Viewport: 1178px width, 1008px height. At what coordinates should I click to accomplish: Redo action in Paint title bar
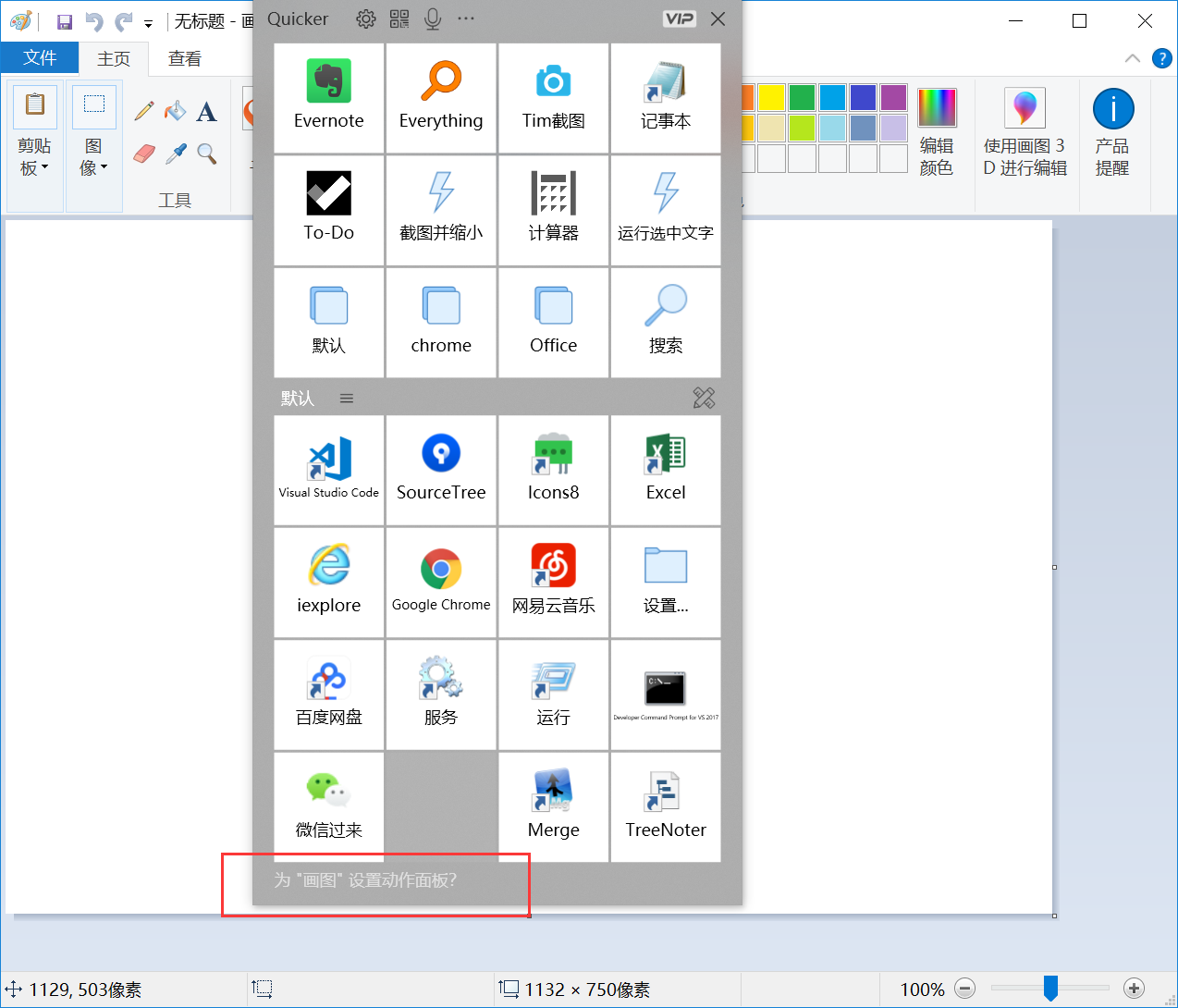click(x=124, y=21)
